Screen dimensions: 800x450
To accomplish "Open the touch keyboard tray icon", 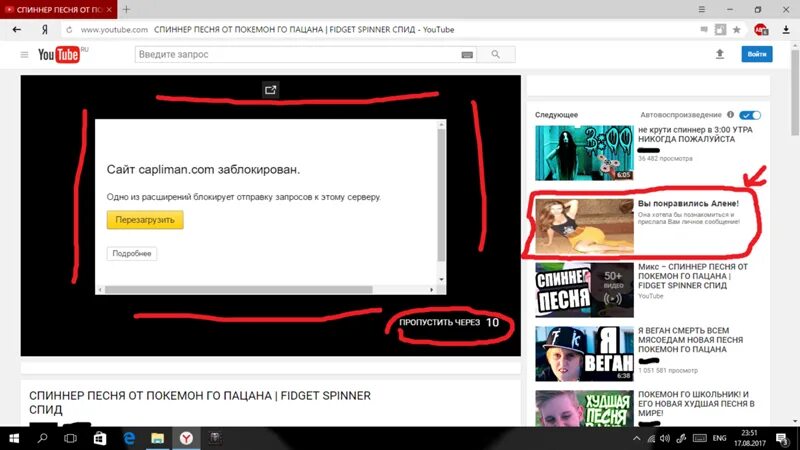I will coord(700,438).
